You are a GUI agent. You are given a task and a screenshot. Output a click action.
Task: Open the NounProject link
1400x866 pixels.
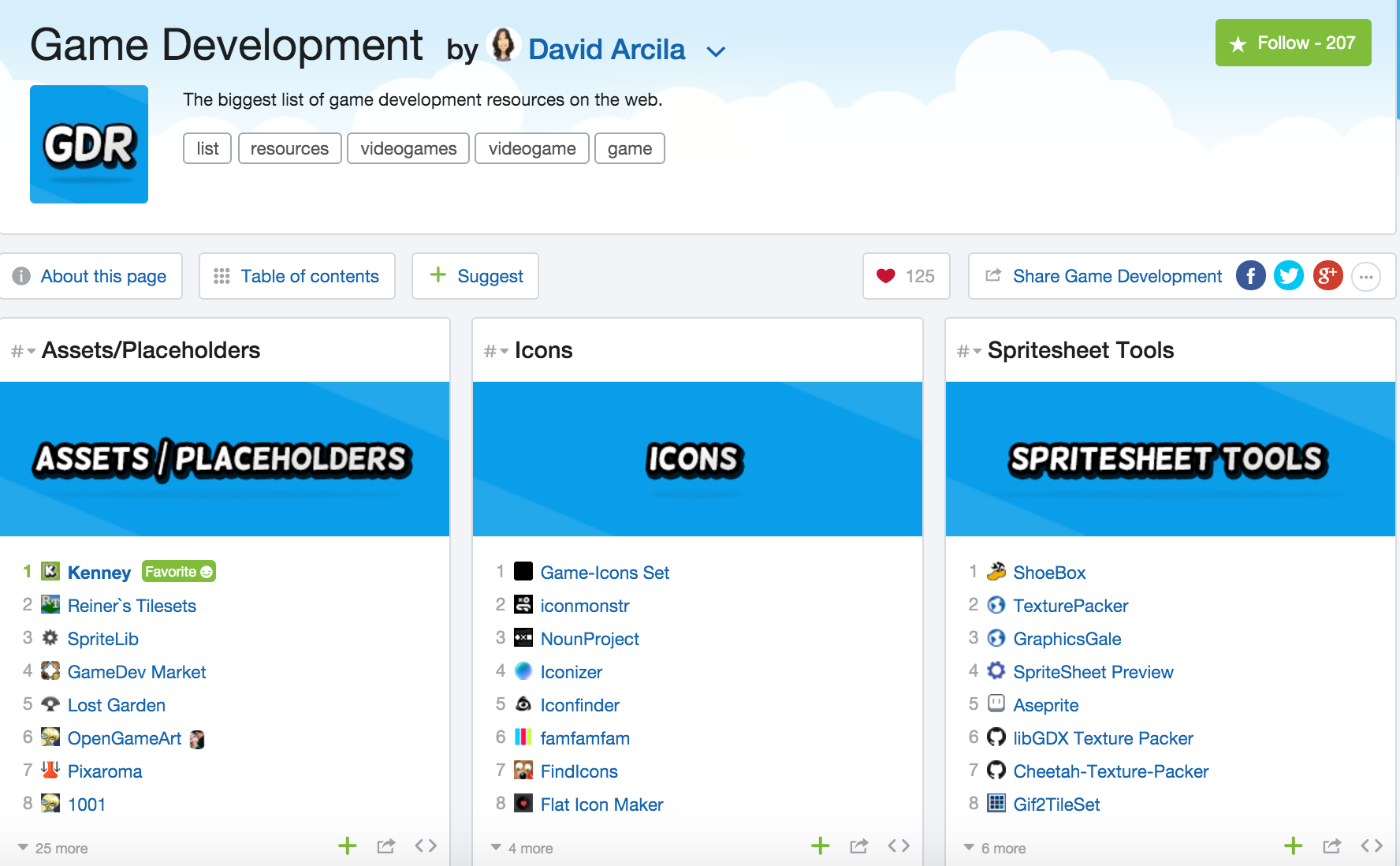point(590,639)
